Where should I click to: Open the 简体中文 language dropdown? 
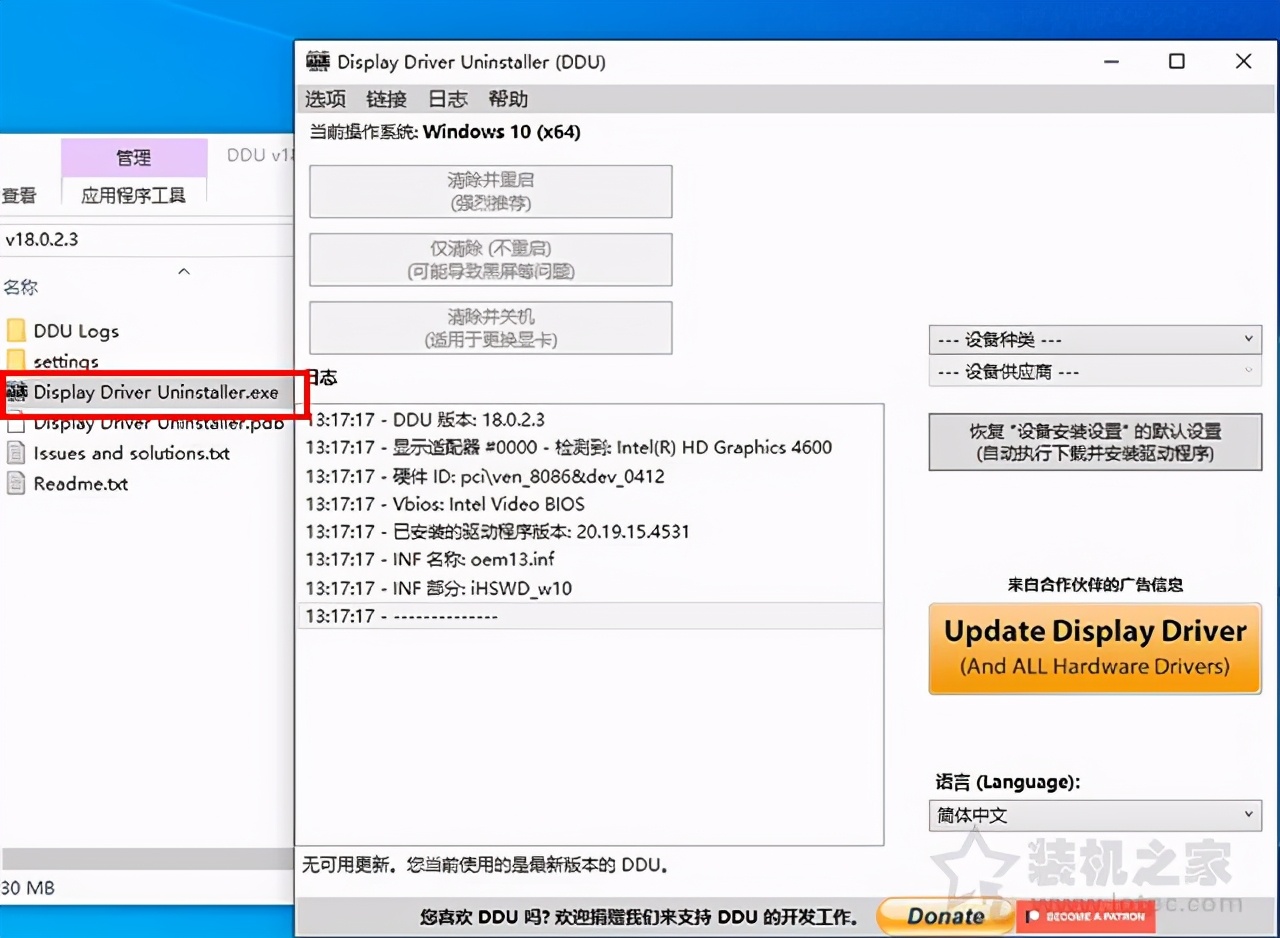coord(1094,815)
